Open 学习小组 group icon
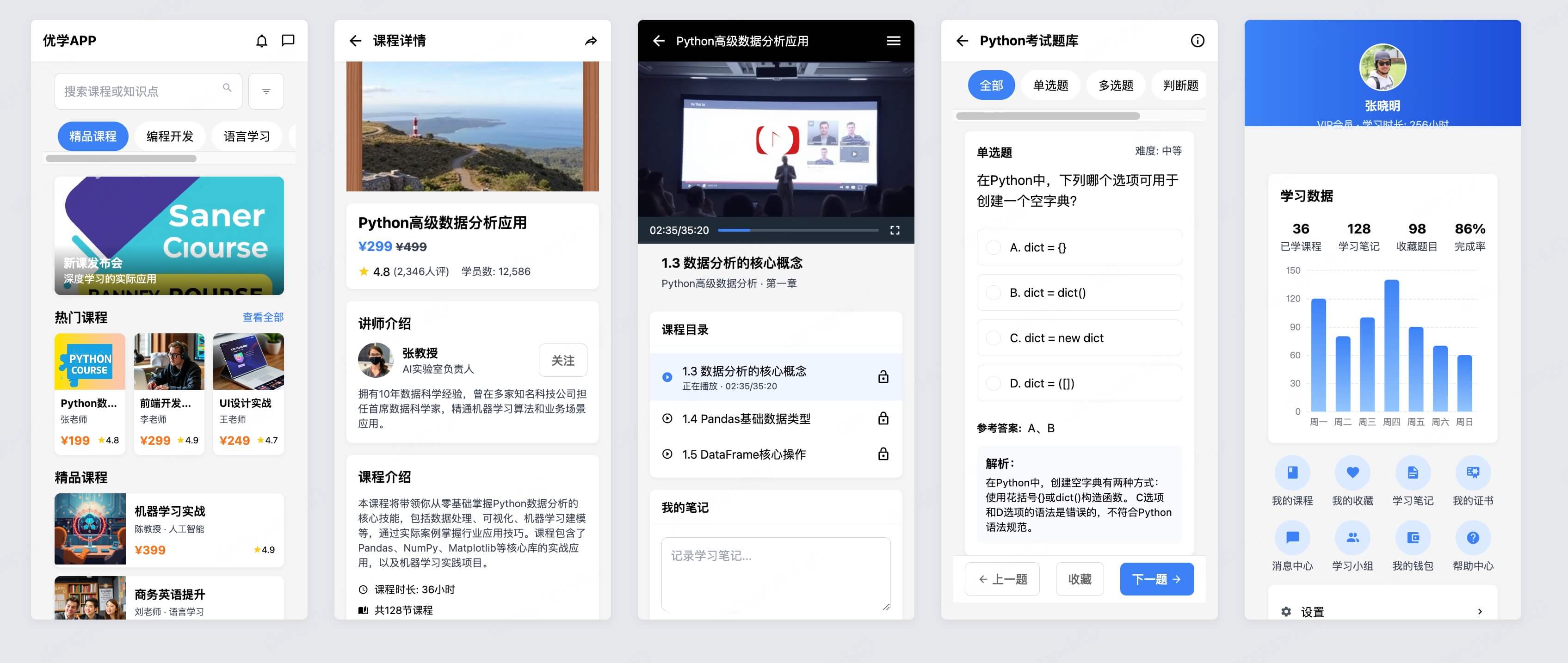 click(1352, 538)
